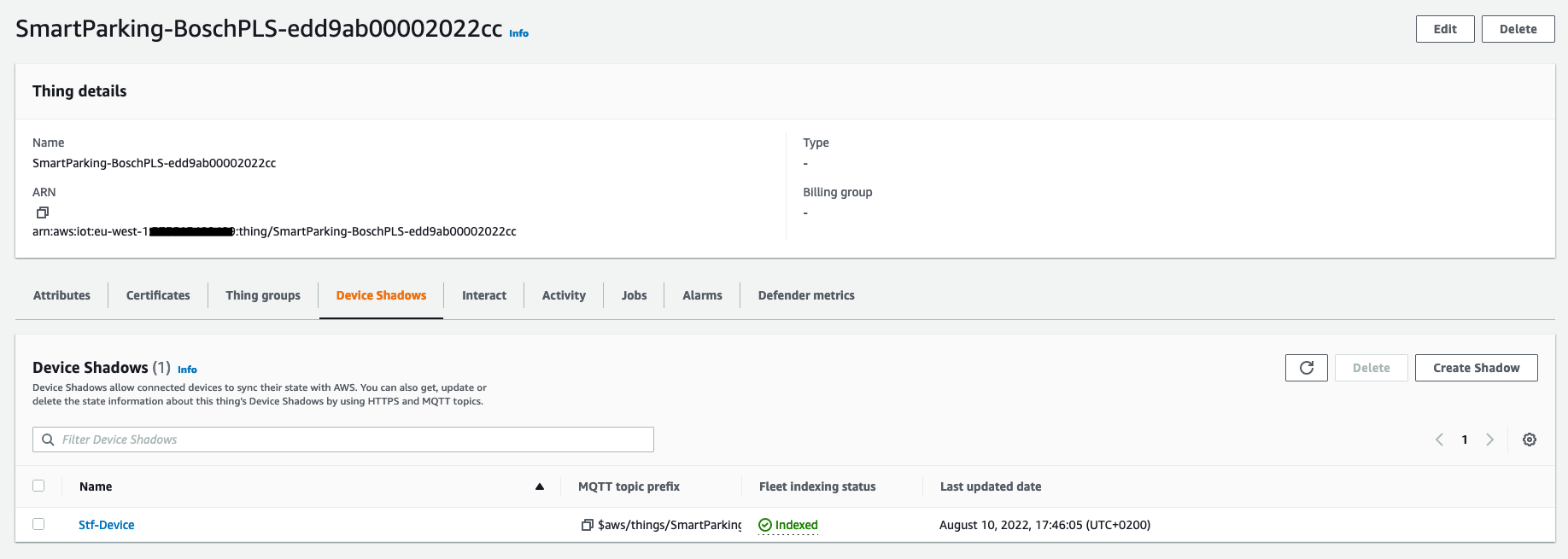Click the Edit button for the thing

tap(1445, 29)
